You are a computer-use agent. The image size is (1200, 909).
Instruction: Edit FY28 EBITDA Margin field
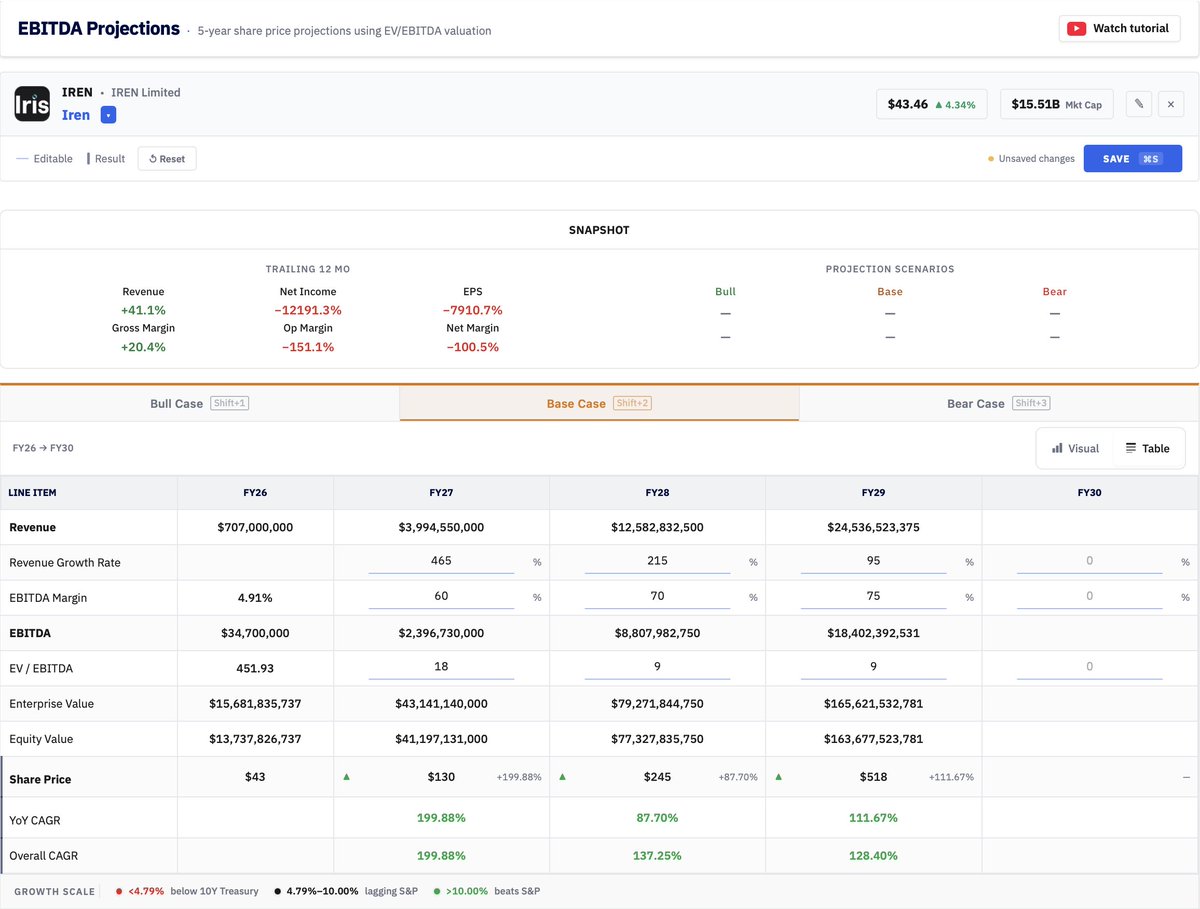click(x=657, y=596)
